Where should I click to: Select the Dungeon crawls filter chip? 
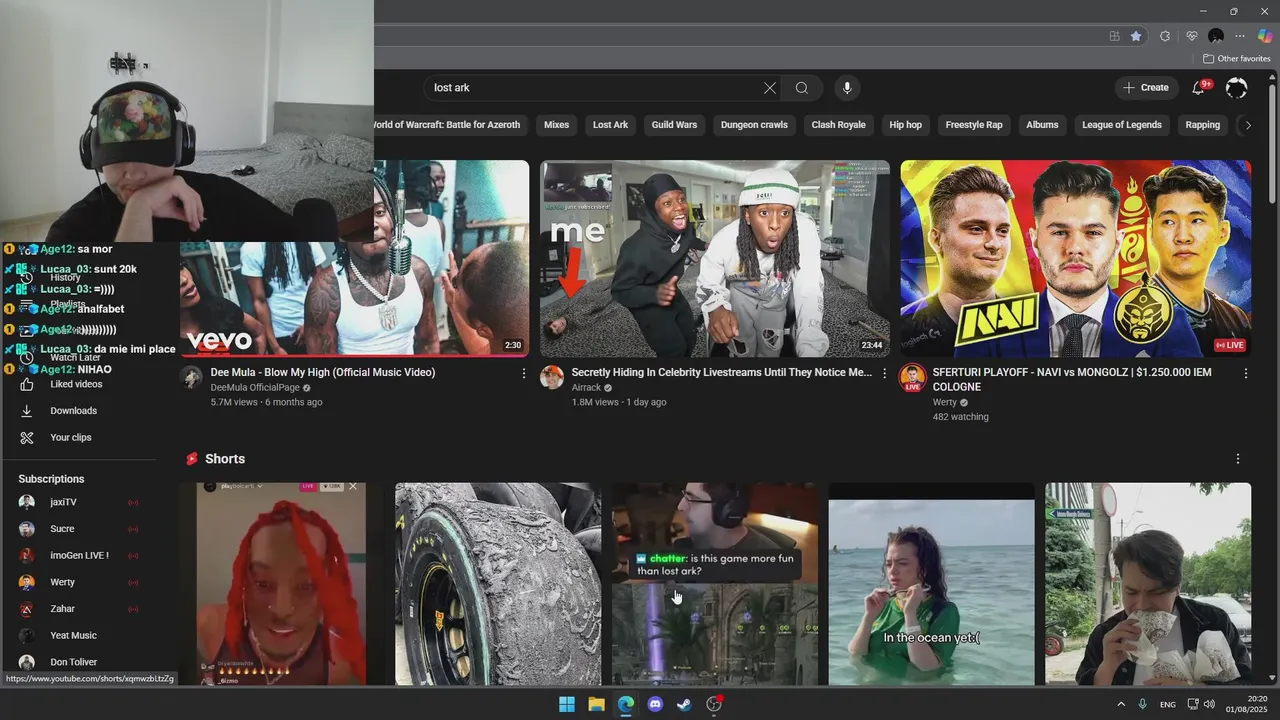coord(754,125)
